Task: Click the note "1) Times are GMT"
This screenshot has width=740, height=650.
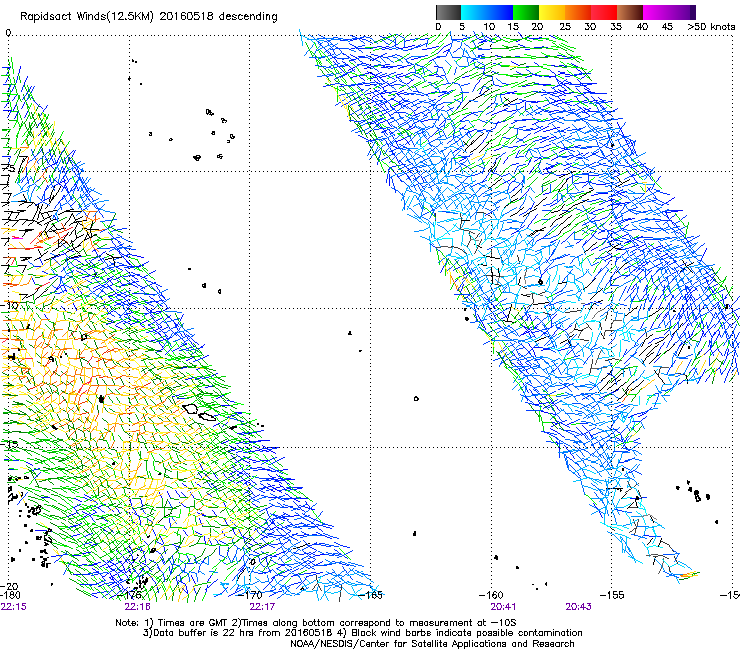Action: [186, 623]
